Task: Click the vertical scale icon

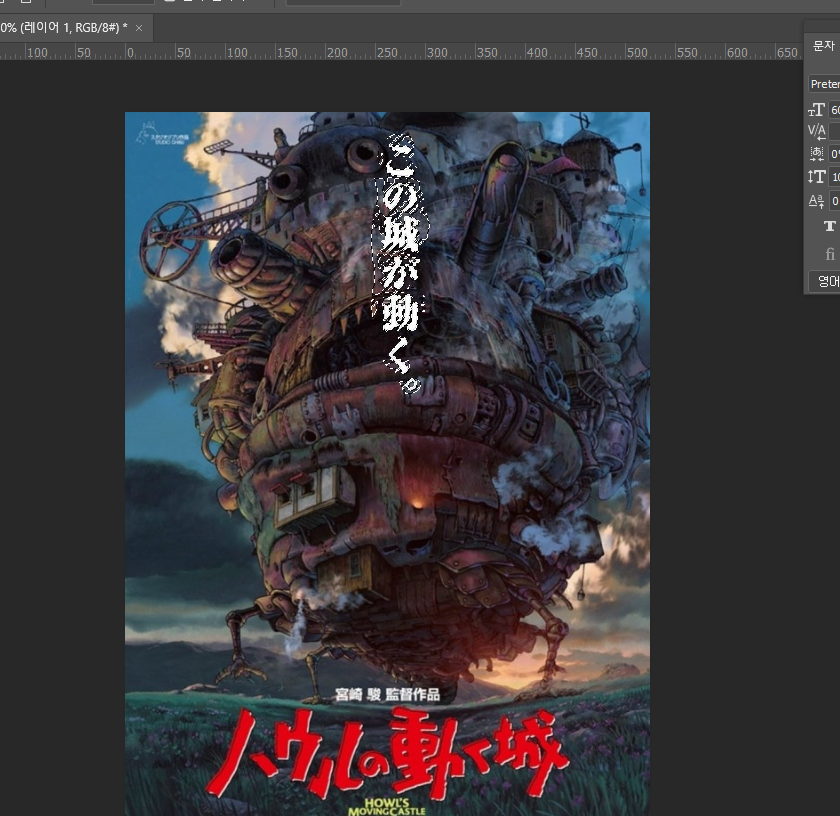Action: [816, 177]
